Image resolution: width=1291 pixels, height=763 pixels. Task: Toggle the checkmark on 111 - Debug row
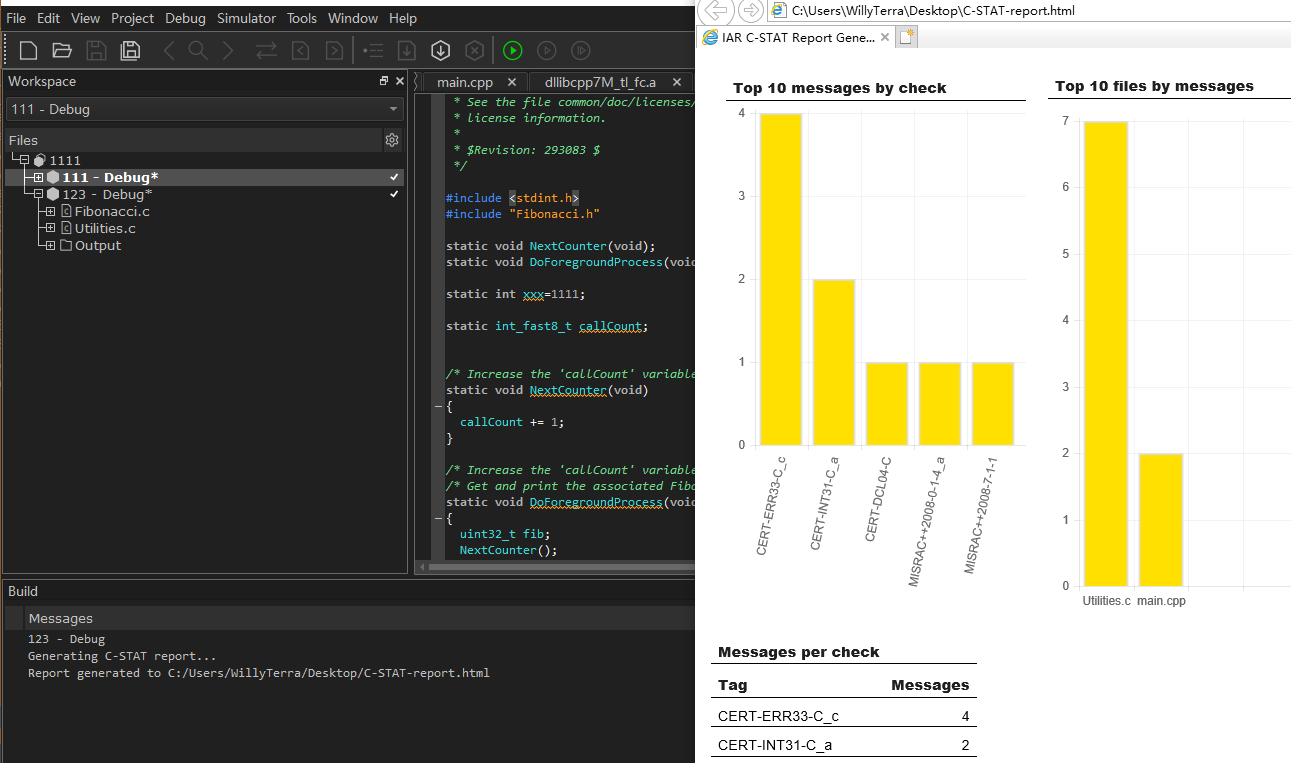click(395, 177)
